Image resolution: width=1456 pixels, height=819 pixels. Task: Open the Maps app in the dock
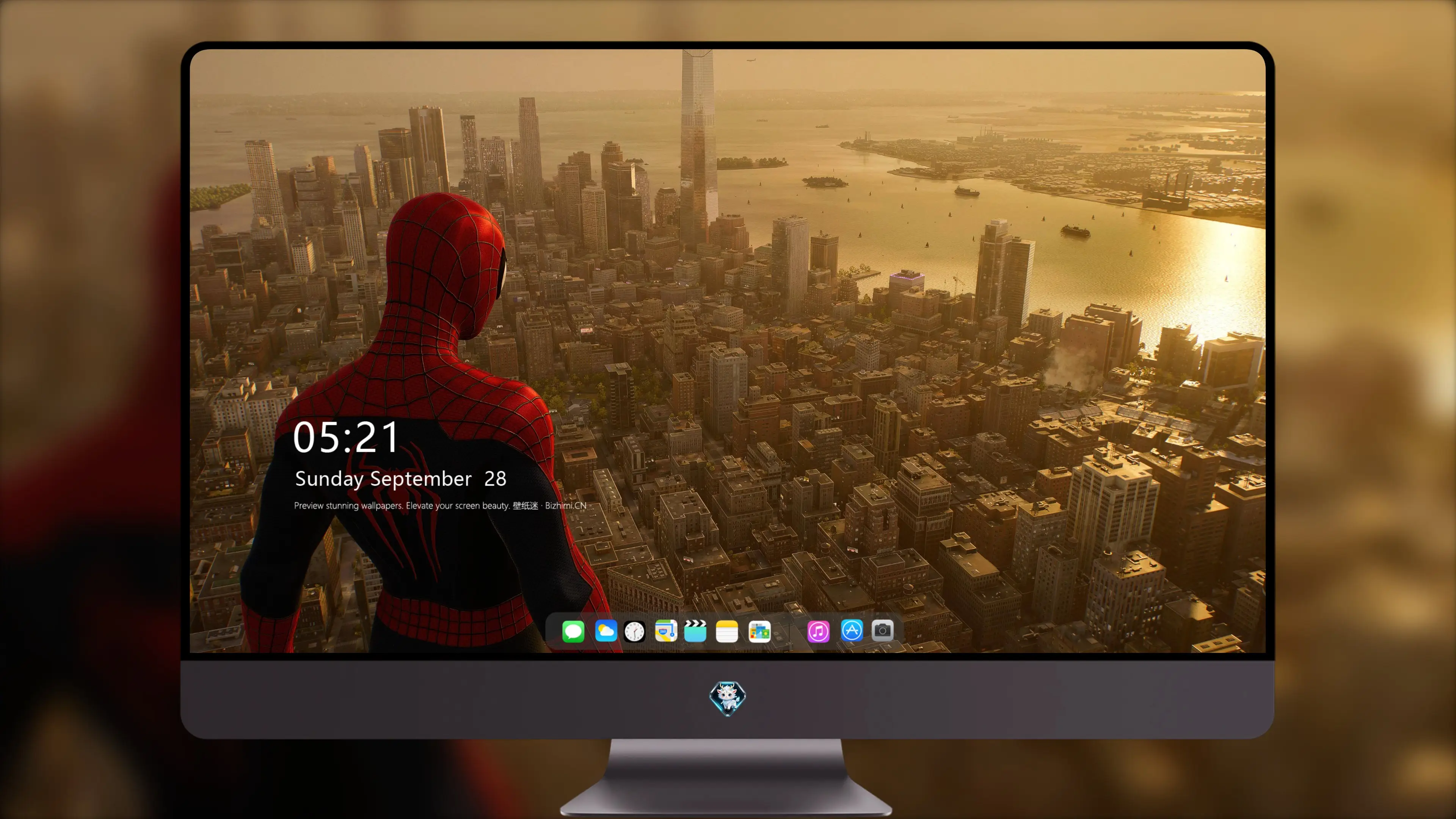point(666,631)
